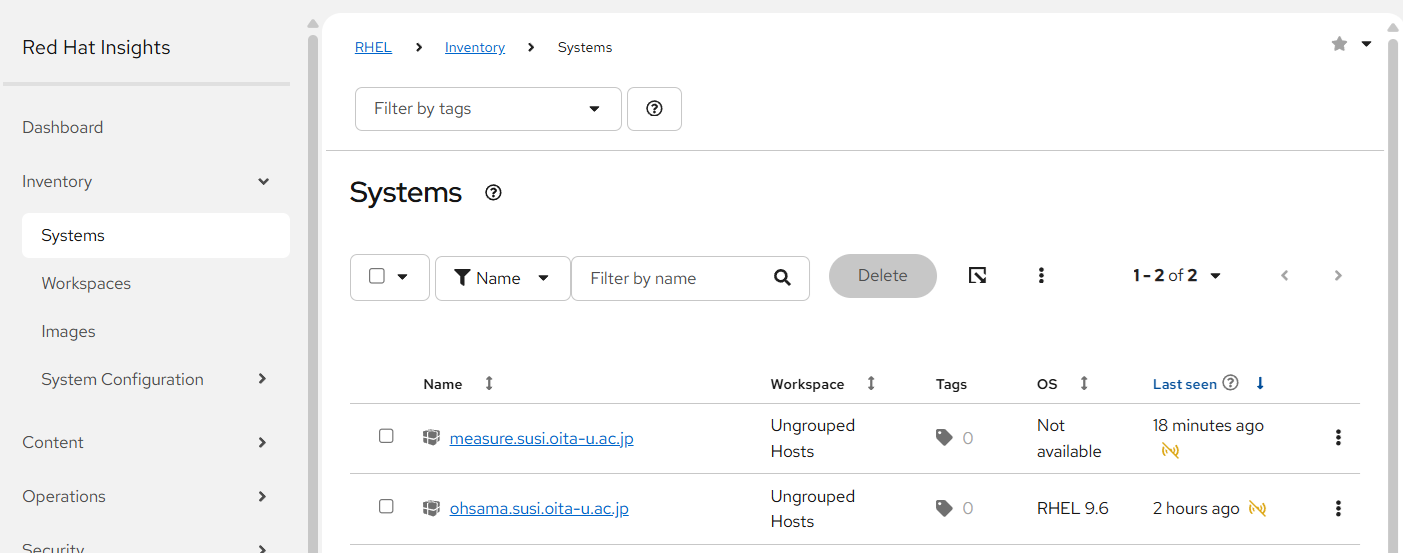Click the search magnifier in name filter
The width and height of the screenshot is (1403, 553).
tap(783, 278)
